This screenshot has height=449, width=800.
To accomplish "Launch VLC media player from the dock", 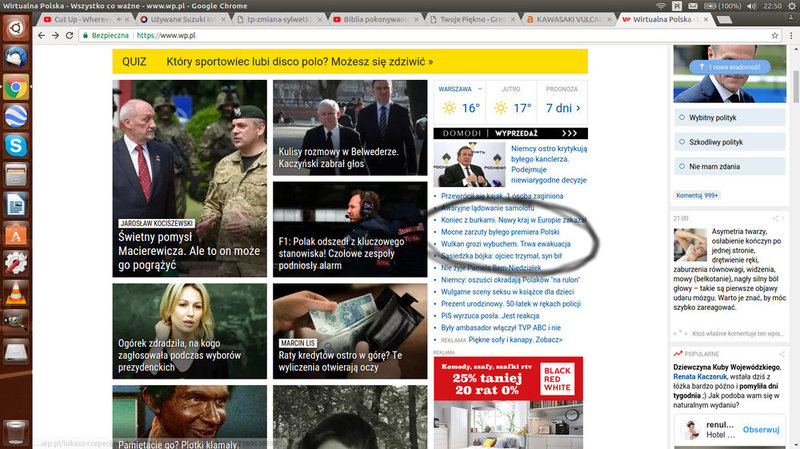I will 15,293.
